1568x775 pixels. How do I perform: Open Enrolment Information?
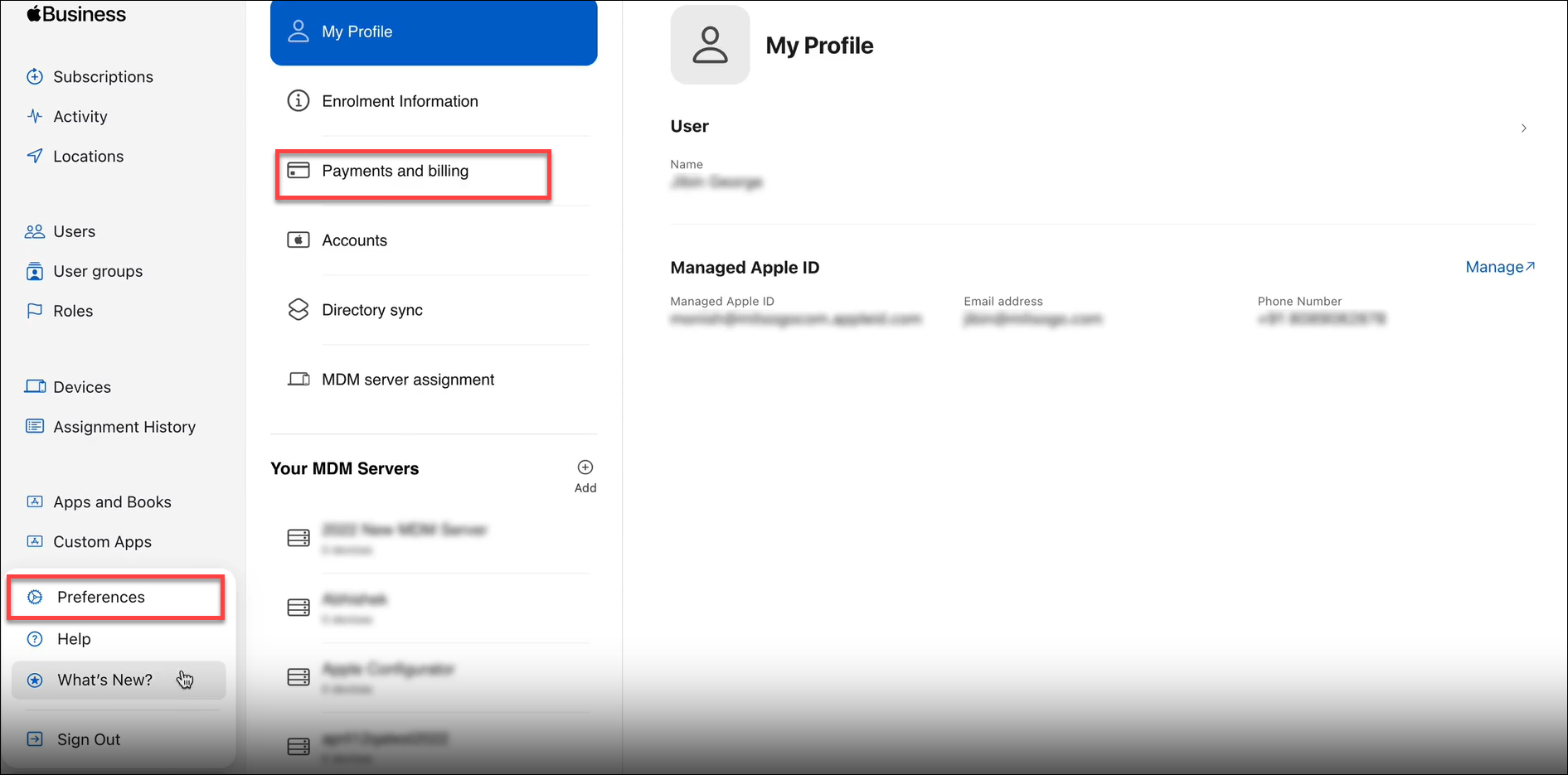(x=400, y=101)
